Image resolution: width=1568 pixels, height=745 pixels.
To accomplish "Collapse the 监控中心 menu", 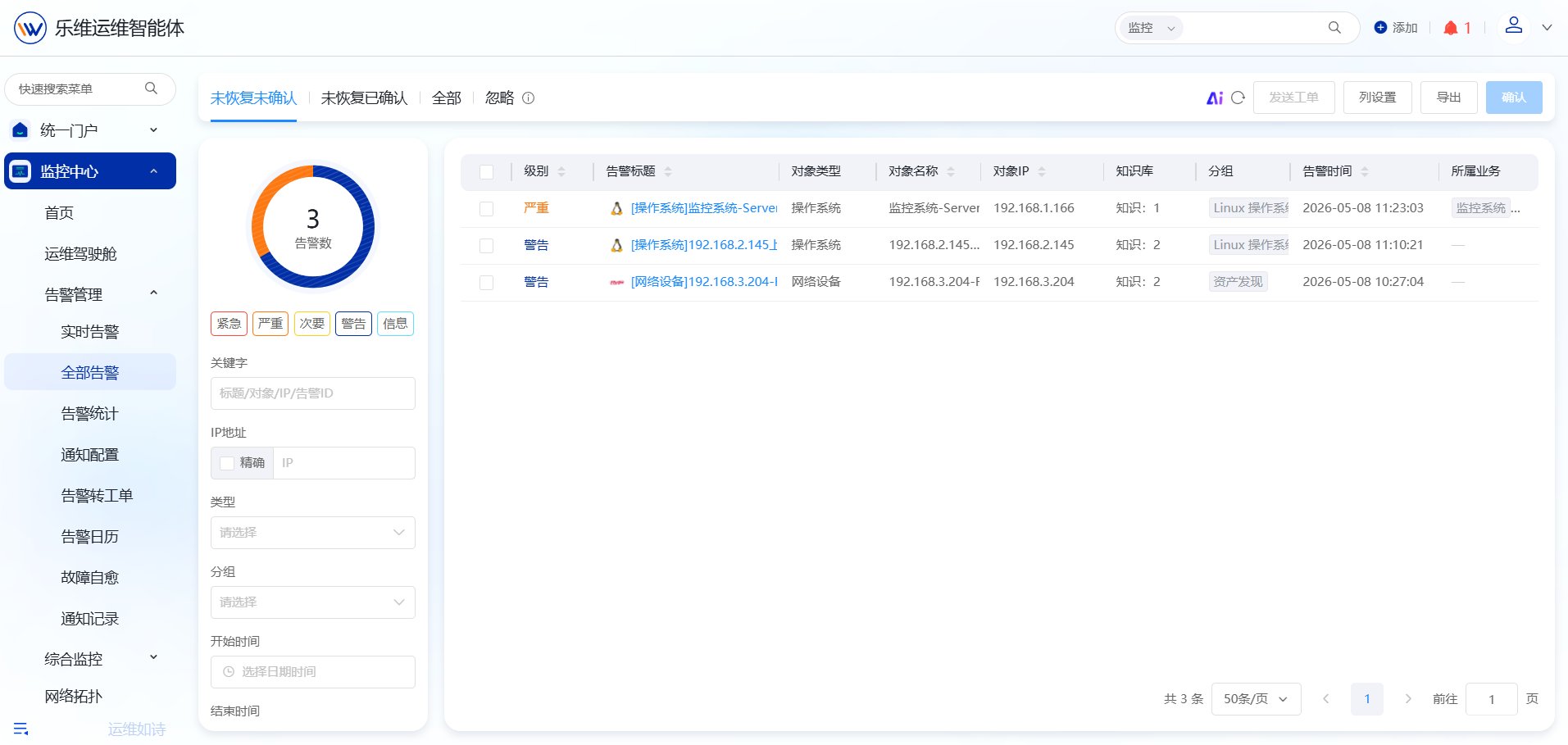I will (x=153, y=170).
